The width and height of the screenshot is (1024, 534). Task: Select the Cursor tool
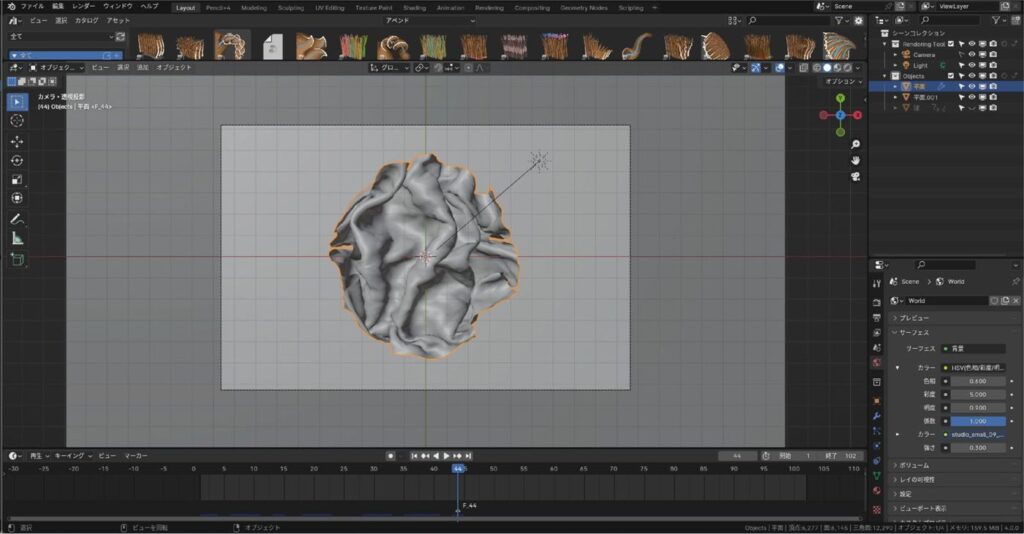(17, 121)
